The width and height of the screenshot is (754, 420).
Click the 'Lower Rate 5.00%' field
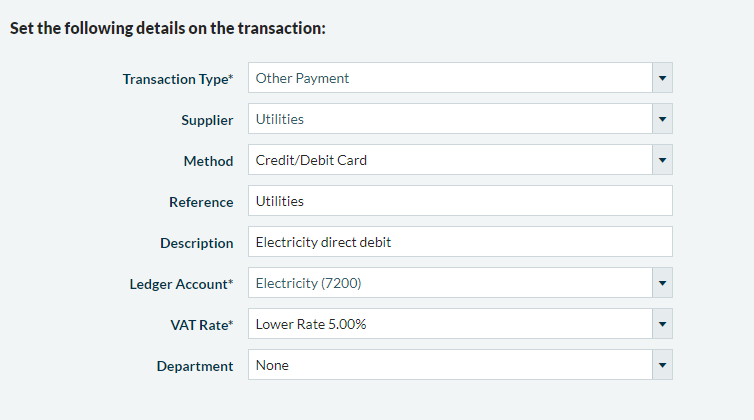(x=449, y=324)
